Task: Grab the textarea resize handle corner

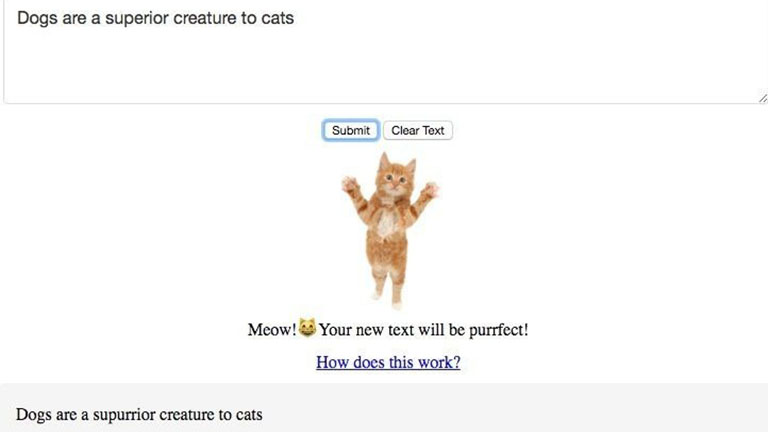Action: click(x=762, y=98)
